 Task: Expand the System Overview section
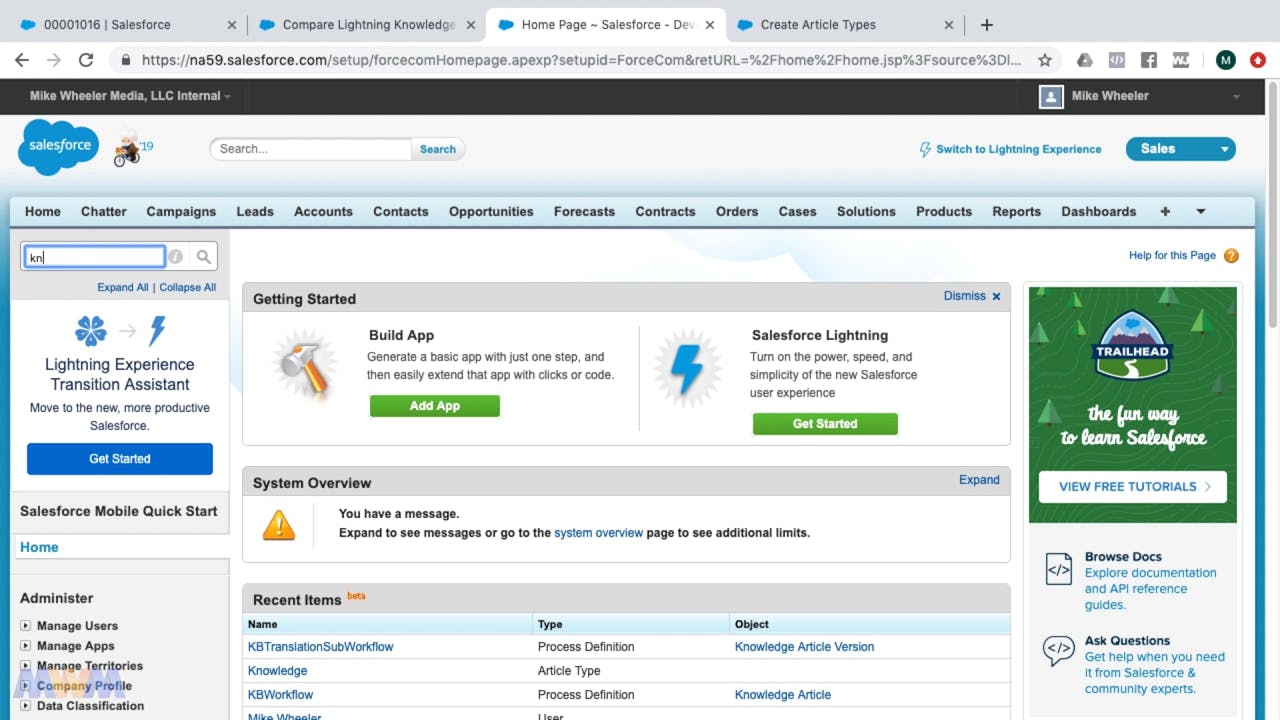point(979,480)
